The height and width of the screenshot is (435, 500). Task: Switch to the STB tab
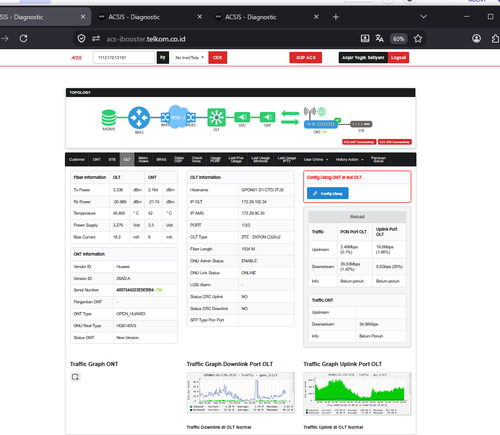click(112, 160)
